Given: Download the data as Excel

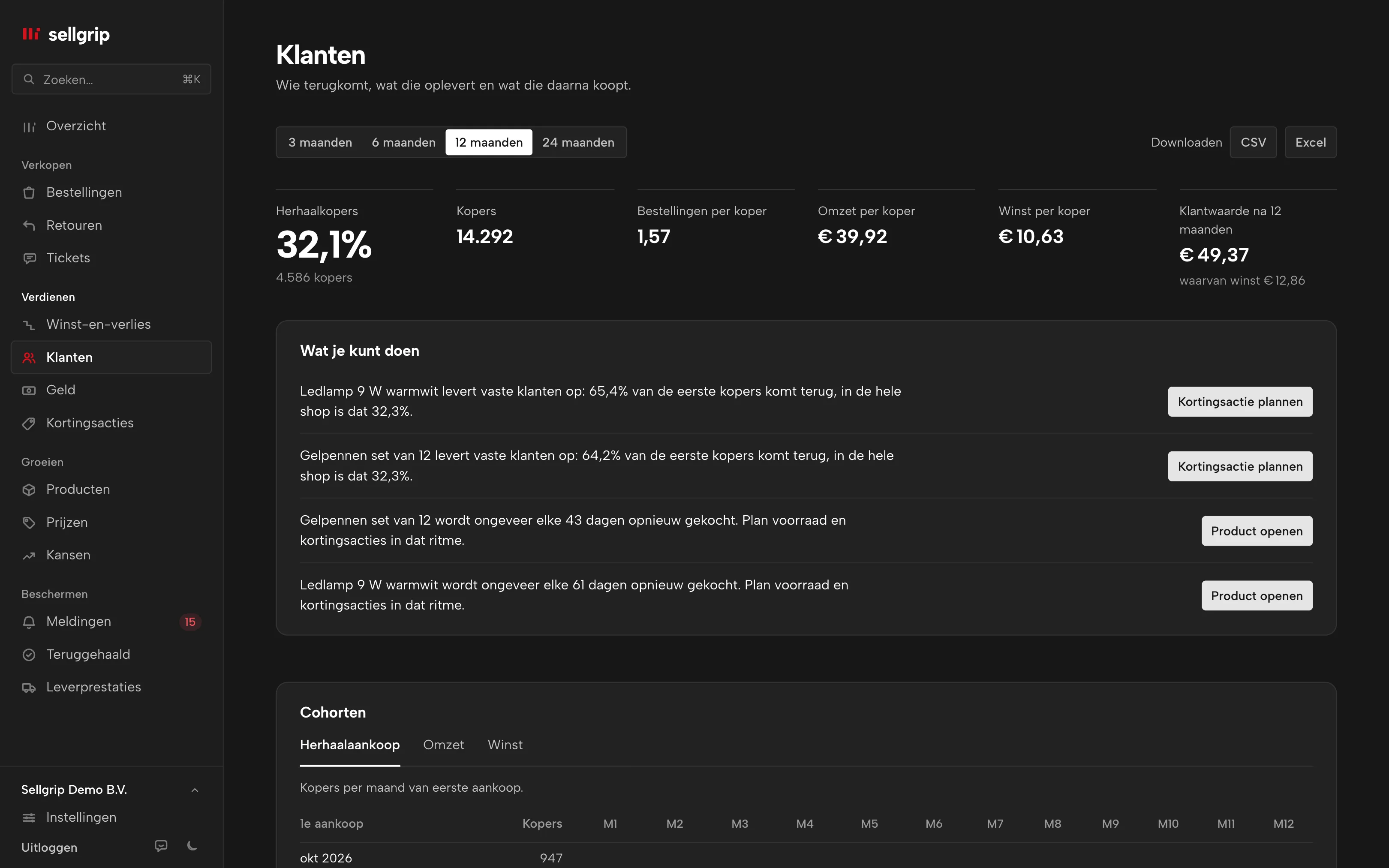Looking at the screenshot, I should (x=1311, y=142).
